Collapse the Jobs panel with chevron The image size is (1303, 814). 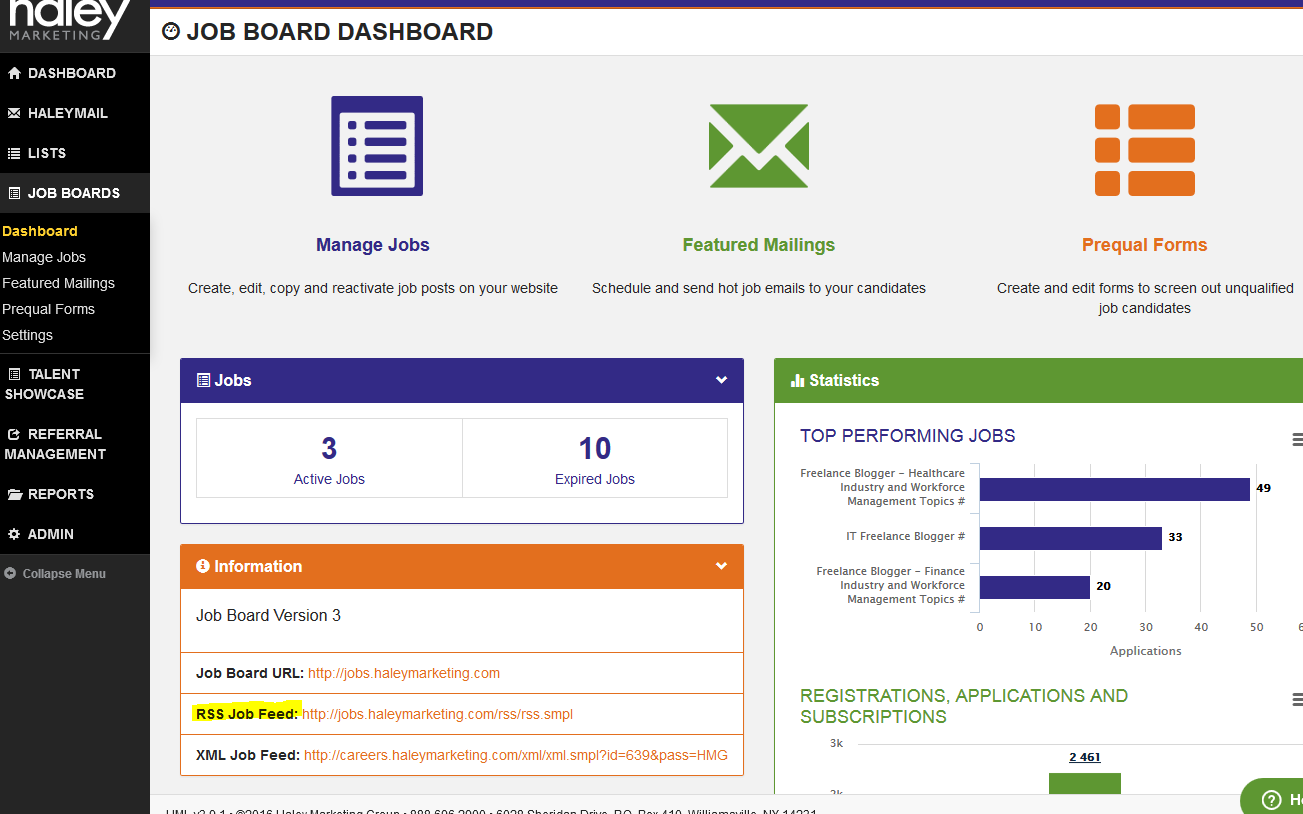721,380
